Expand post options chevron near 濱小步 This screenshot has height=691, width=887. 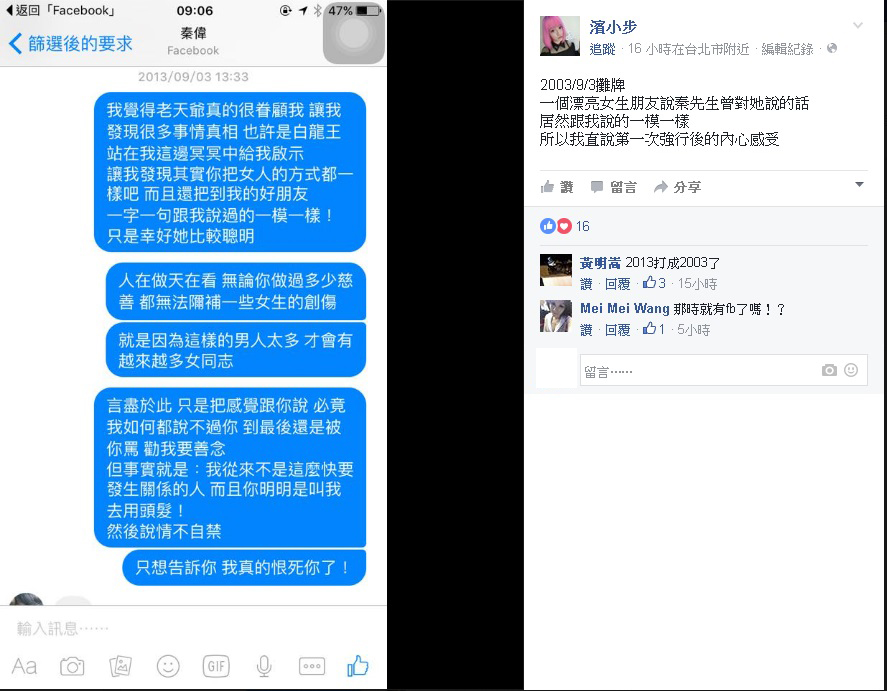tap(858, 25)
